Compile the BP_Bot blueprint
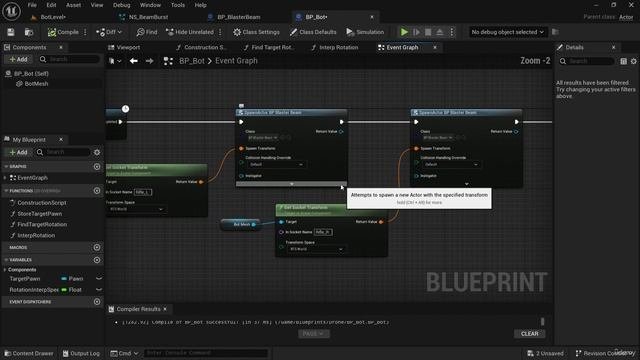This screenshot has width=640, height=360. click(x=63, y=32)
